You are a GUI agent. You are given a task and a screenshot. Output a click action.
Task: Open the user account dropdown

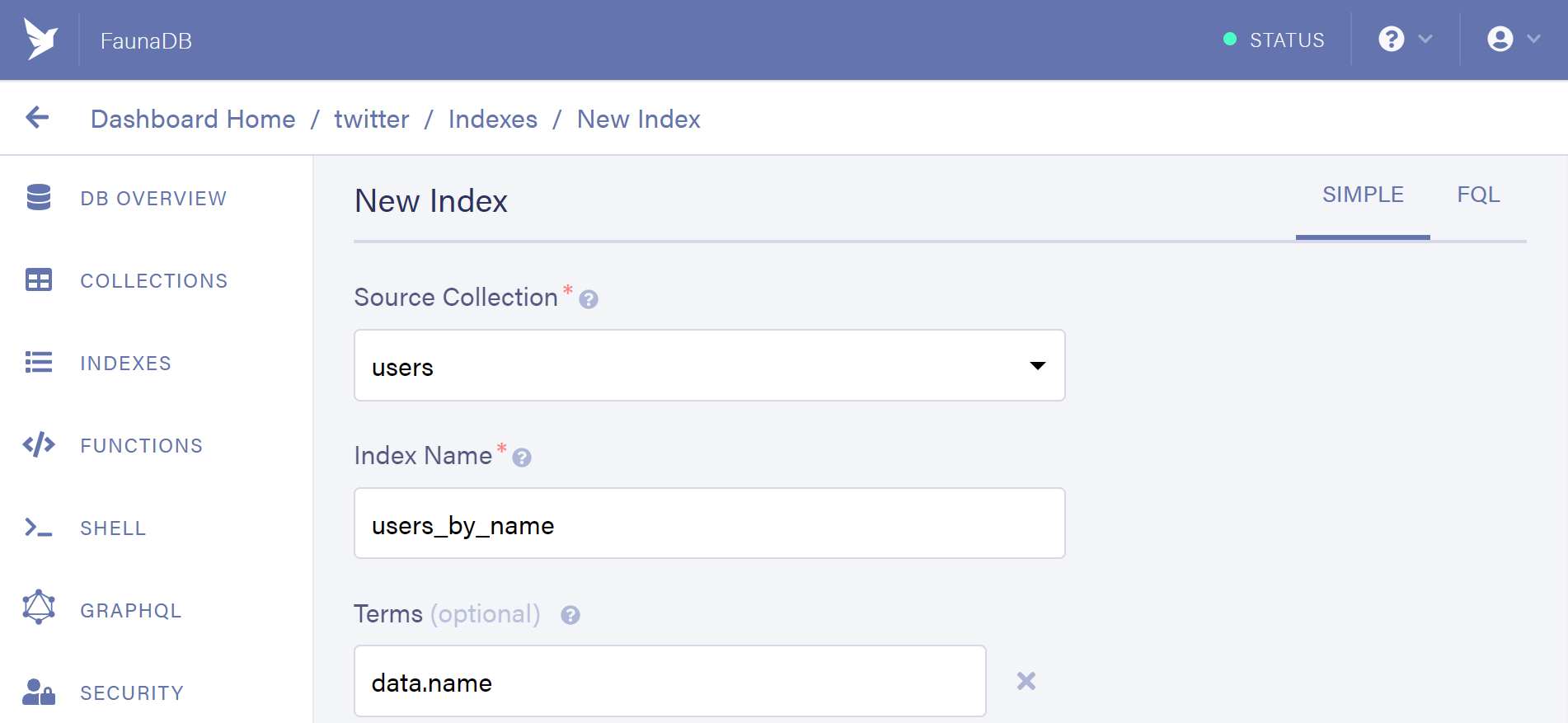1513,40
